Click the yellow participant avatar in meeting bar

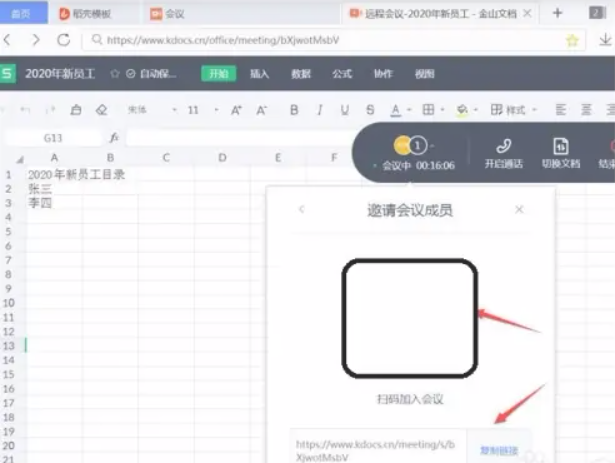[x=402, y=146]
